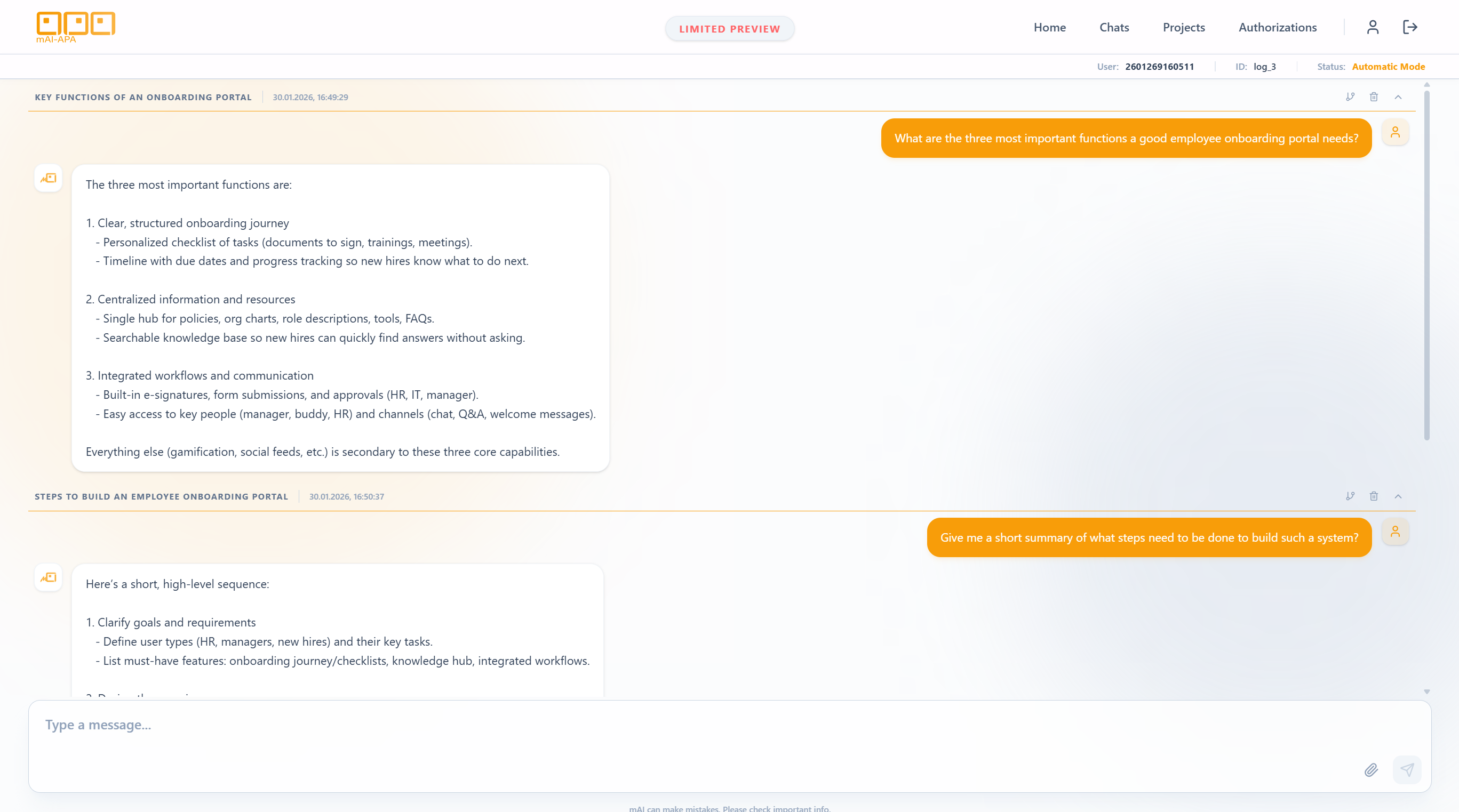The image size is (1459, 812).
Task: Open the Projects menu item
Action: 1183,27
